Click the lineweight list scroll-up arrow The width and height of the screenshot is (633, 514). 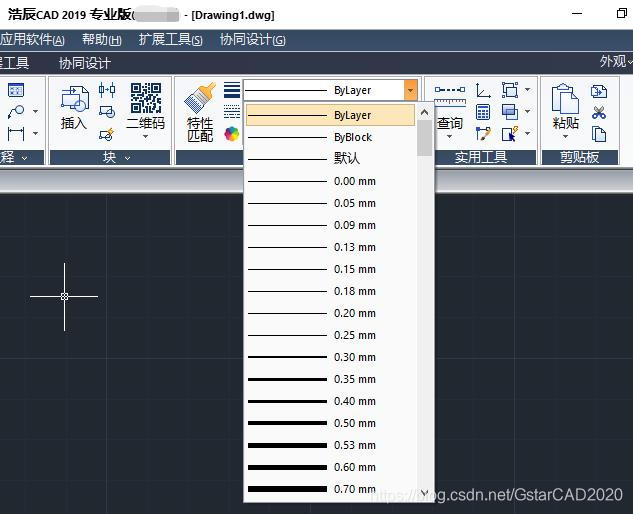click(424, 112)
